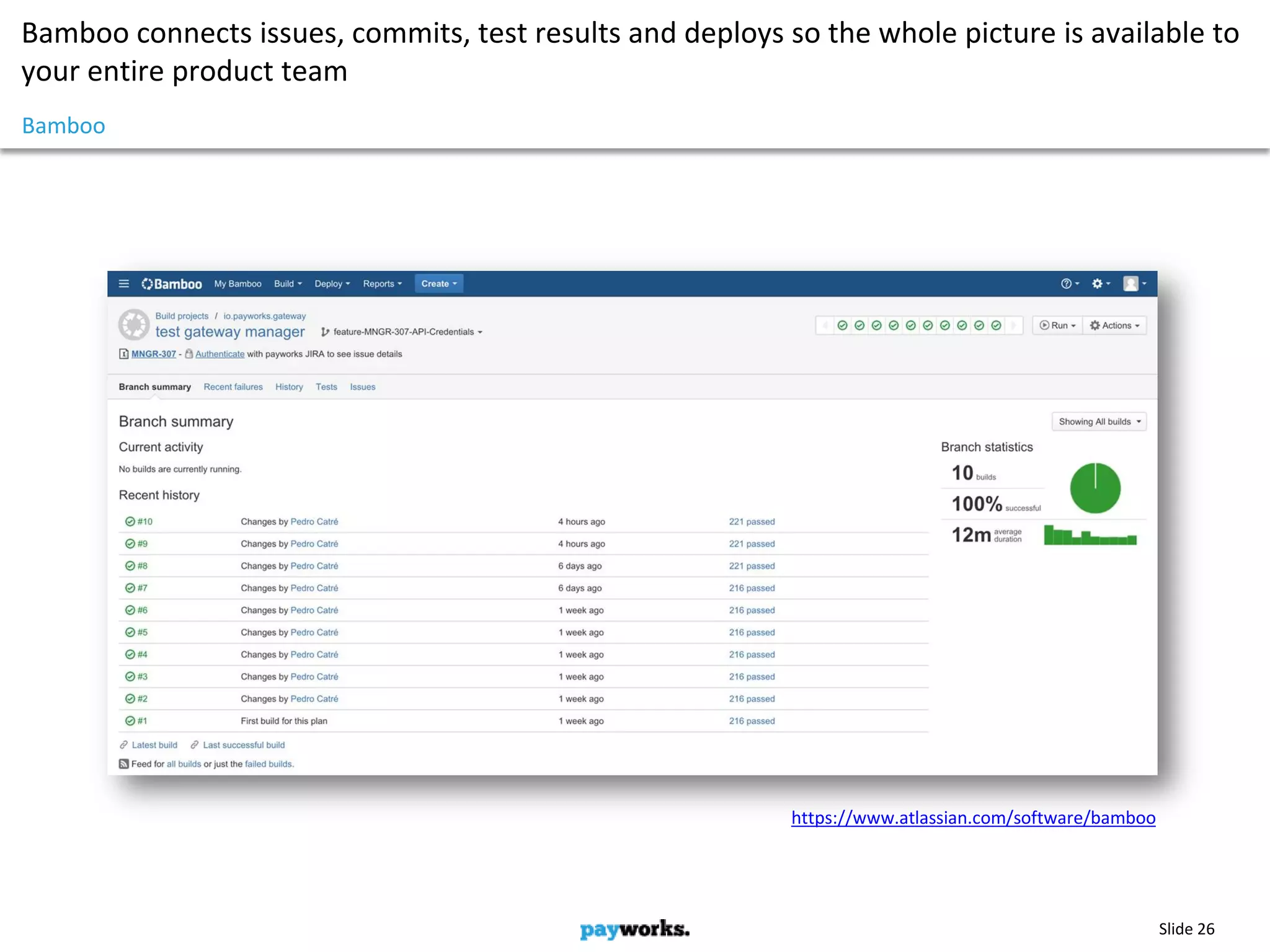
Task: Click the issue icon beside MNGR-307
Action: (x=123, y=354)
